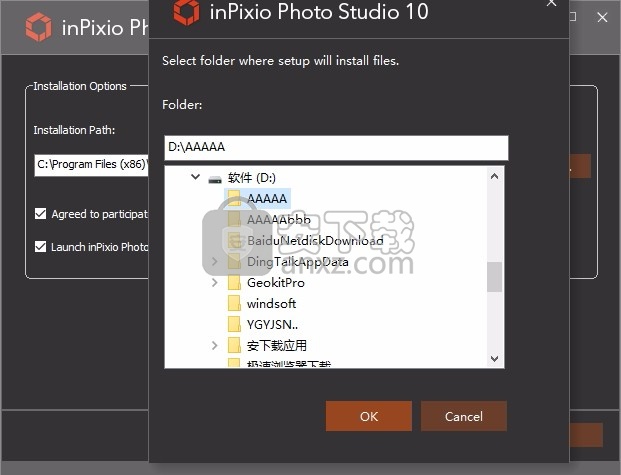Uncheck Launch inPixio Photo checkbox
The image size is (621, 475).
40,247
